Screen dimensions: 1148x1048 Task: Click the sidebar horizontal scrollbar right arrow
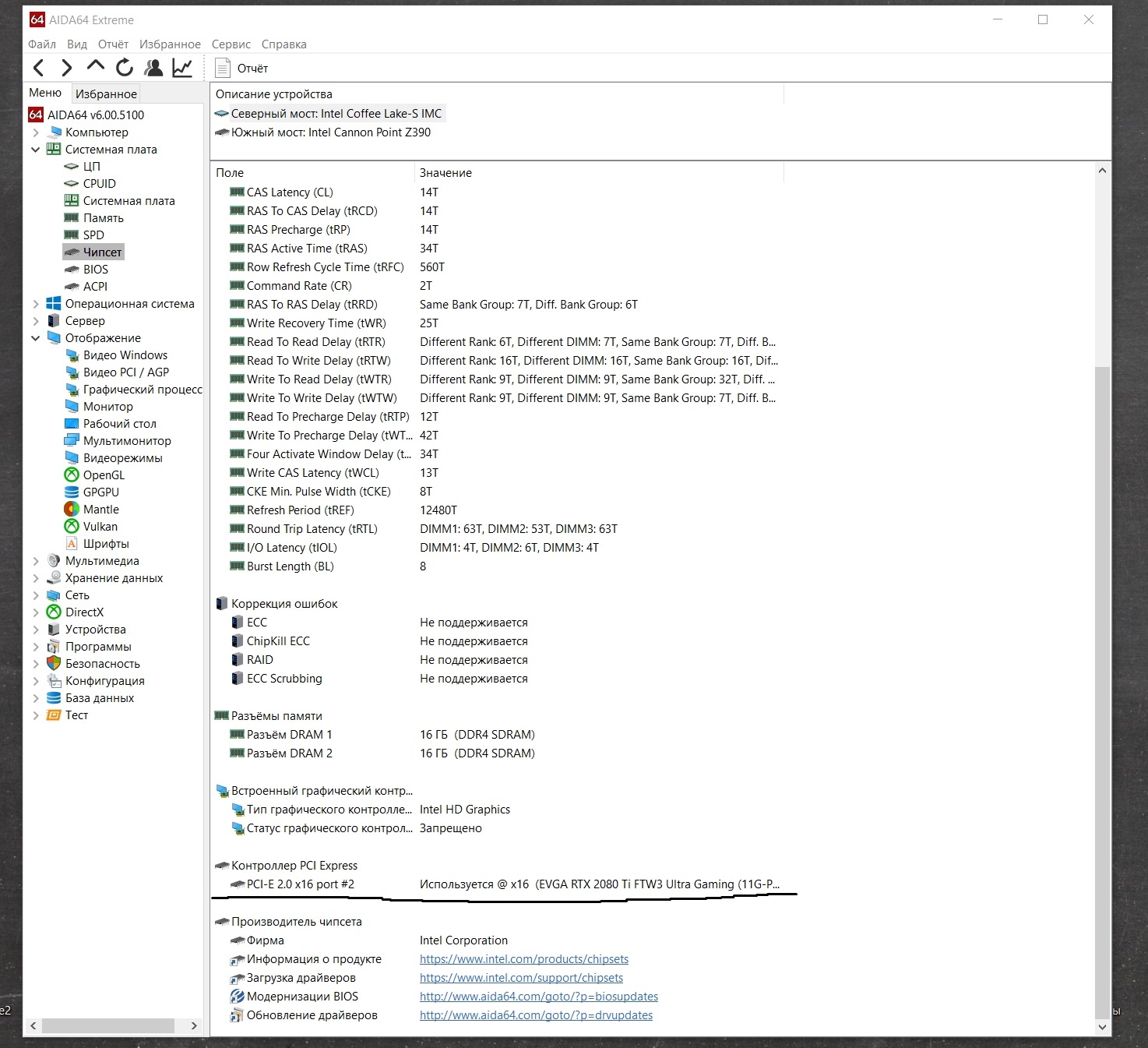(x=195, y=1026)
